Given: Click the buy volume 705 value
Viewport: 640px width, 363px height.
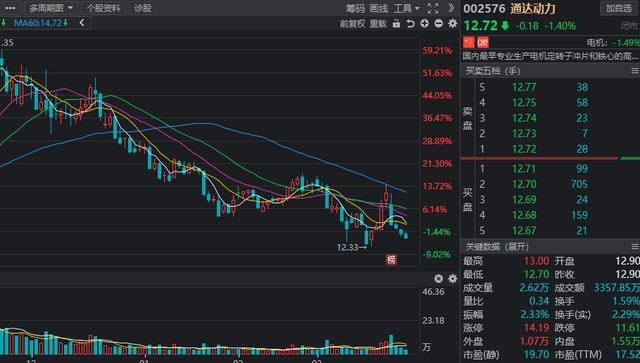Looking at the screenshot, I should (x=579, y=184).
